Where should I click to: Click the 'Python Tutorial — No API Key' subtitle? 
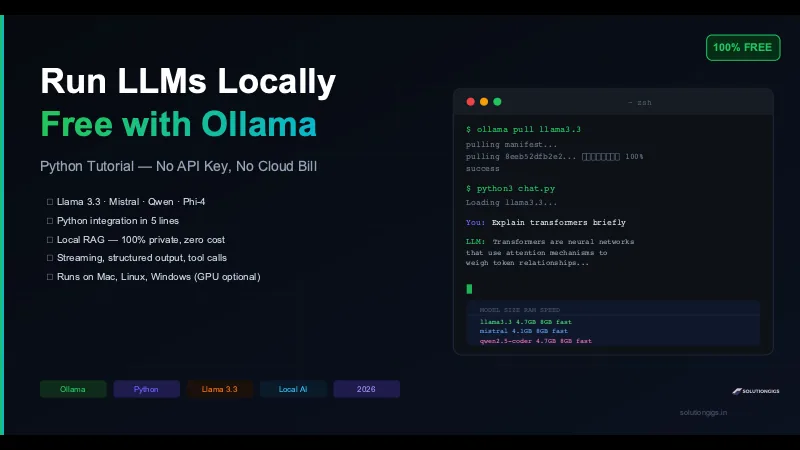click(x=178, y=166)
